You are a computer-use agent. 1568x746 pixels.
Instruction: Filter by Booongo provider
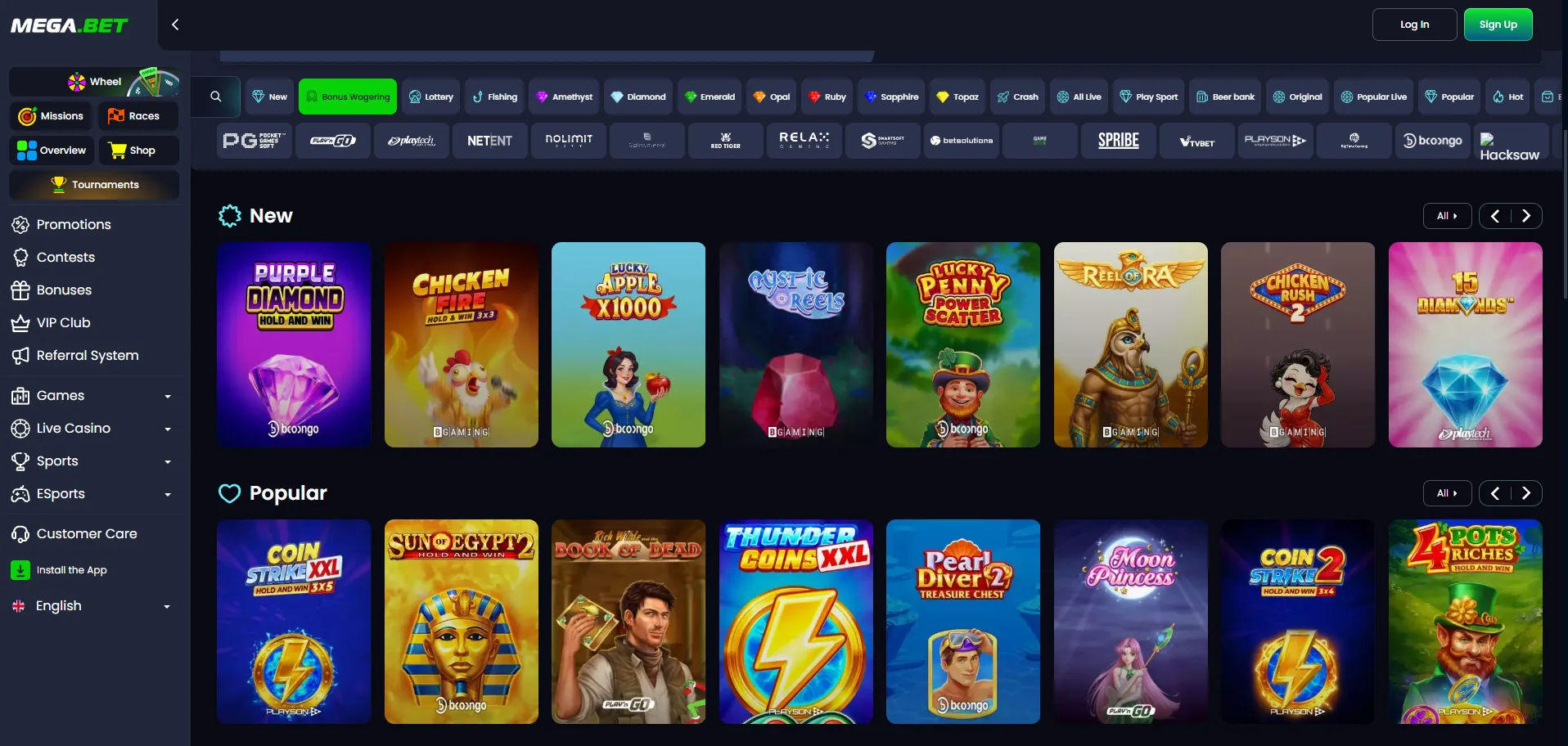pyautogui.click(x=1432, y=141)
